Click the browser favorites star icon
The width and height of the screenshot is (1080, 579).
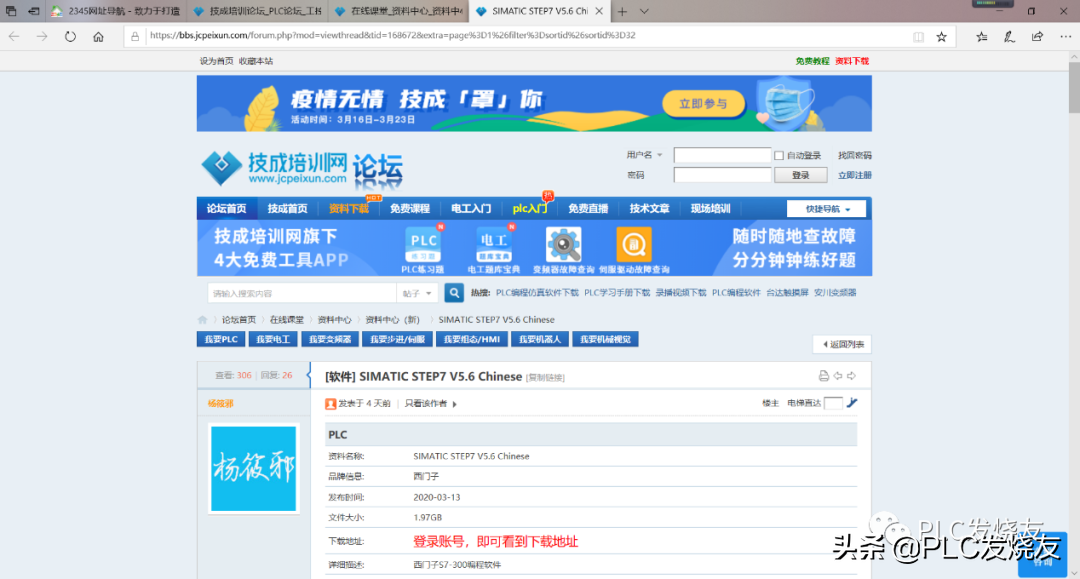[x=941, y=36]
